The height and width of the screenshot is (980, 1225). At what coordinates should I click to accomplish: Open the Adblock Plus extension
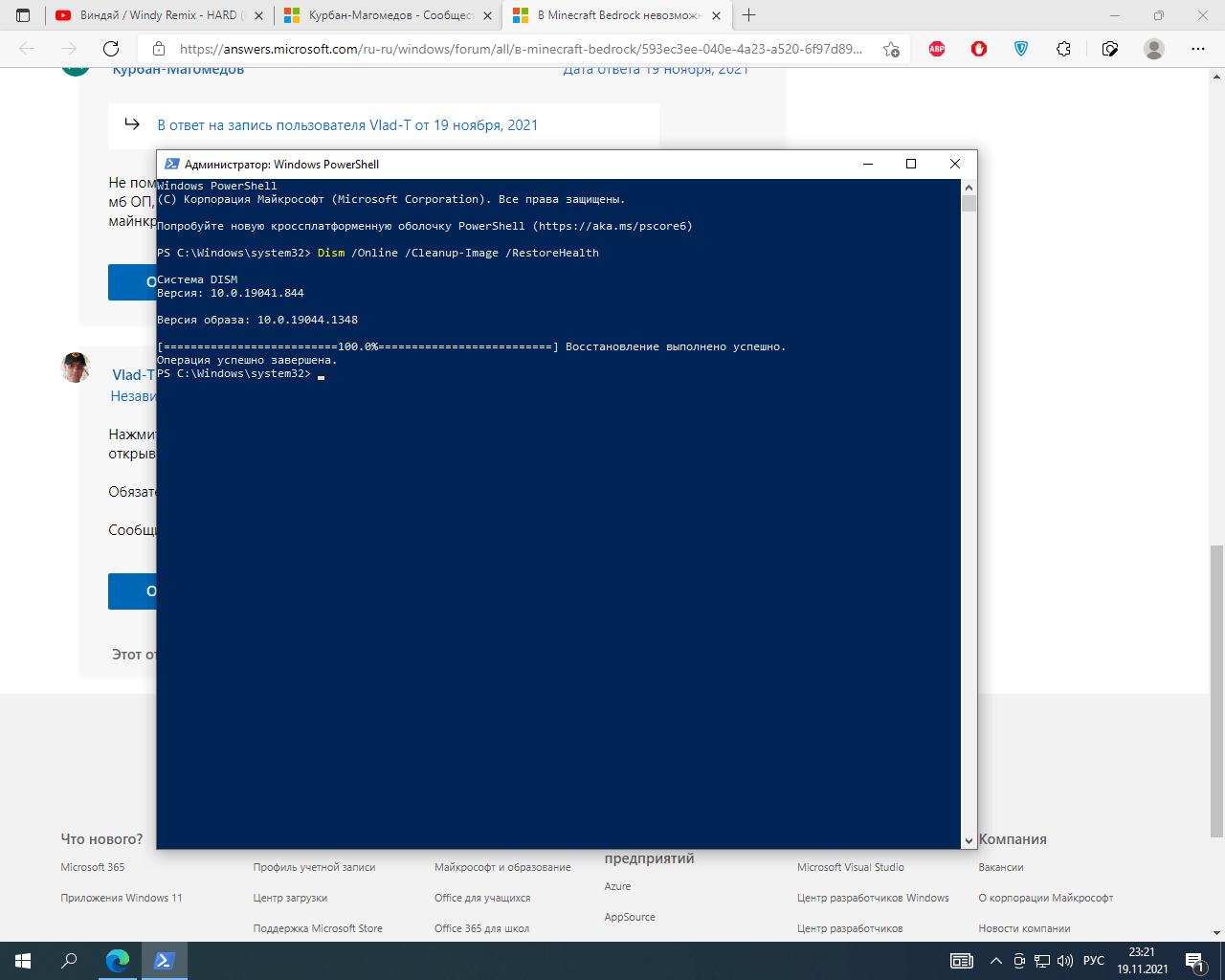(937, 49)
